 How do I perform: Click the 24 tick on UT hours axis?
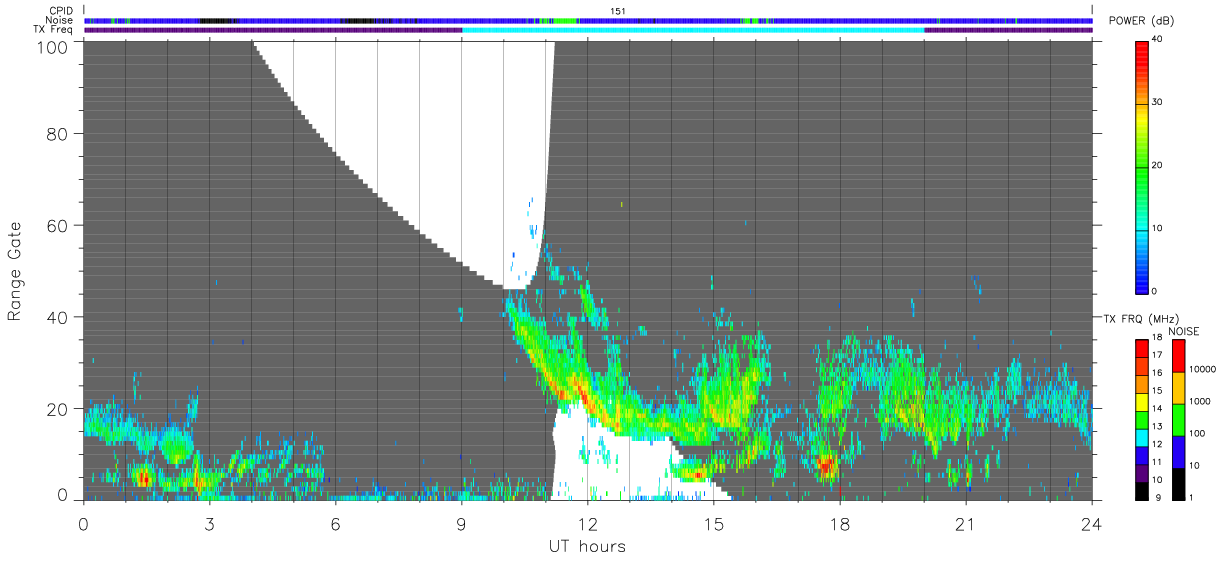pos(1091,523)
